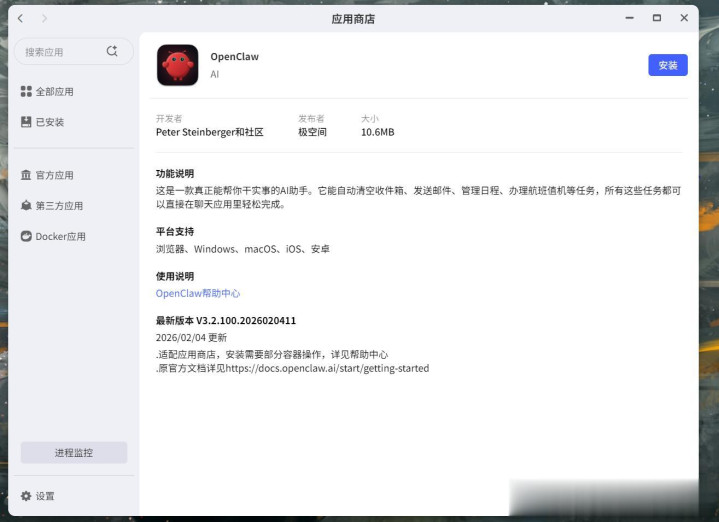The image size is (719, 522).
Task: Open 进程监控 button
Action: pos(74,453)
